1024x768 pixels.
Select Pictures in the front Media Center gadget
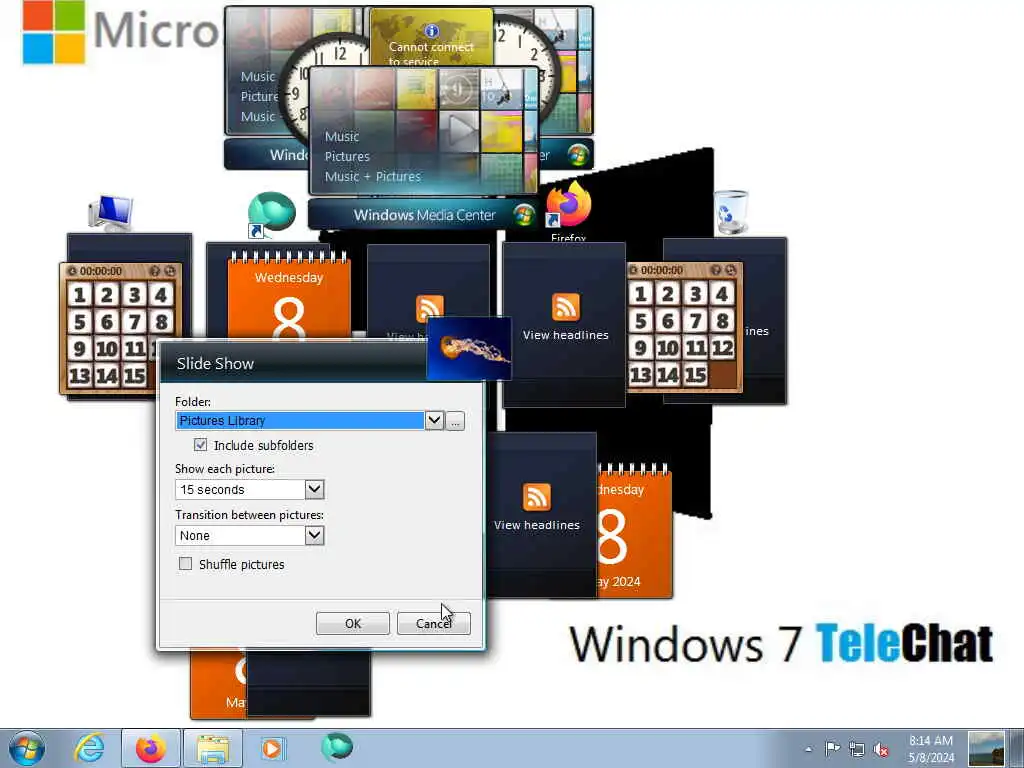pyautogui.click(x=347, y=157)
